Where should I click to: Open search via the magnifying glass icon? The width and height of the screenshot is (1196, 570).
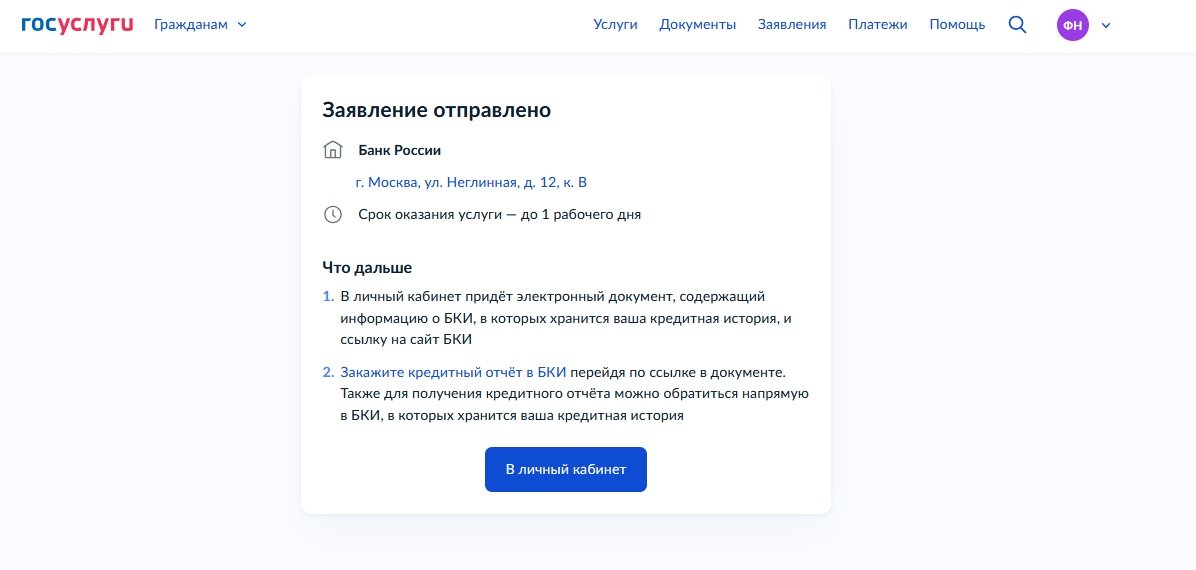click(1017, 25)
